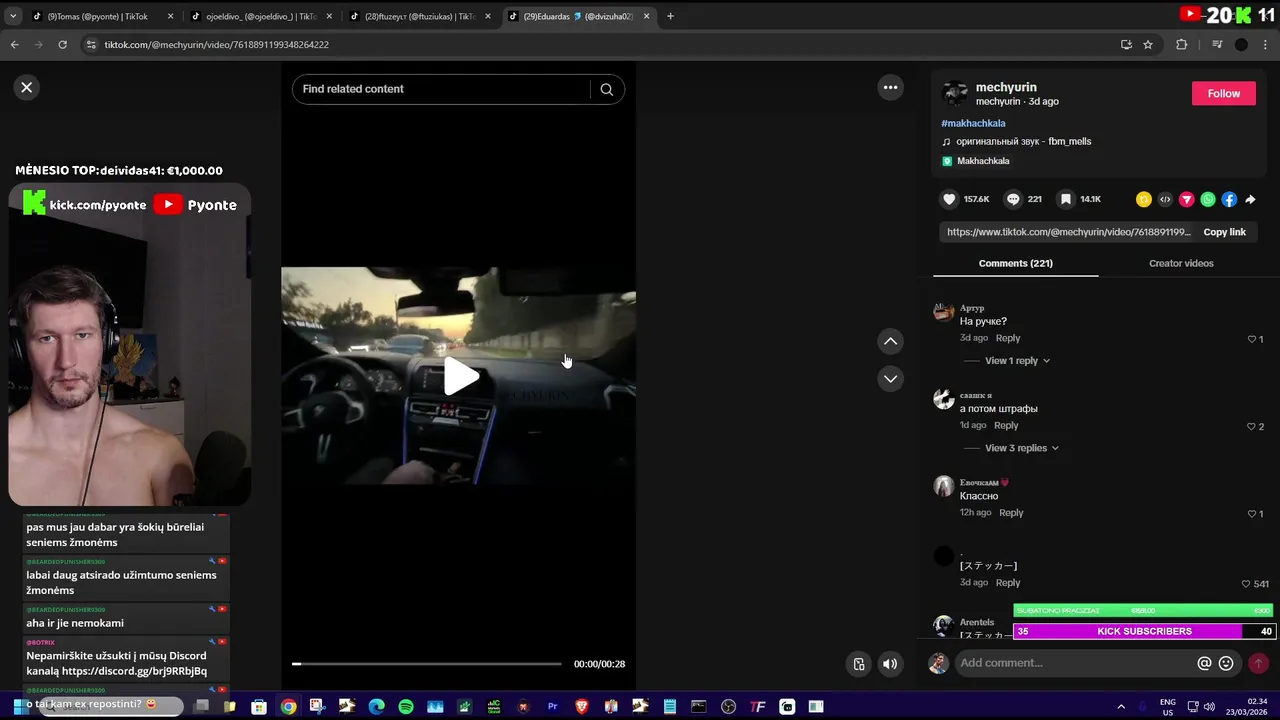
Task: Insert a mention with the @ icon
Action: (x=1204, y=663)
